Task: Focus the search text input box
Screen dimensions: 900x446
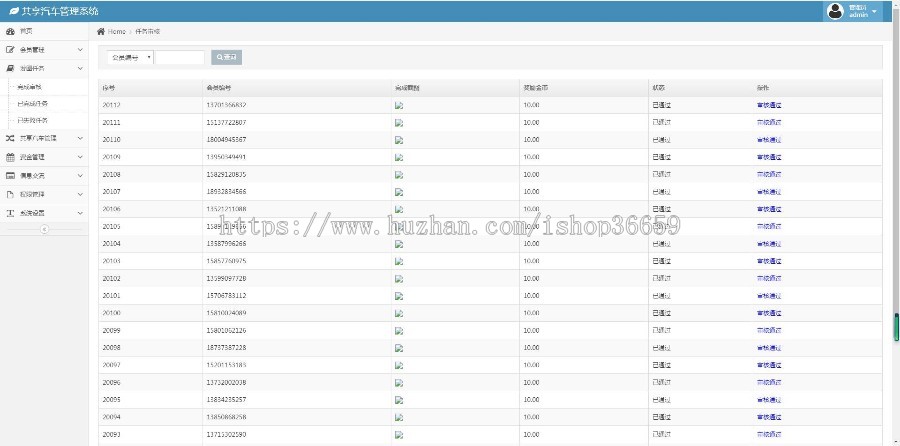Action: tap(180, 57)
